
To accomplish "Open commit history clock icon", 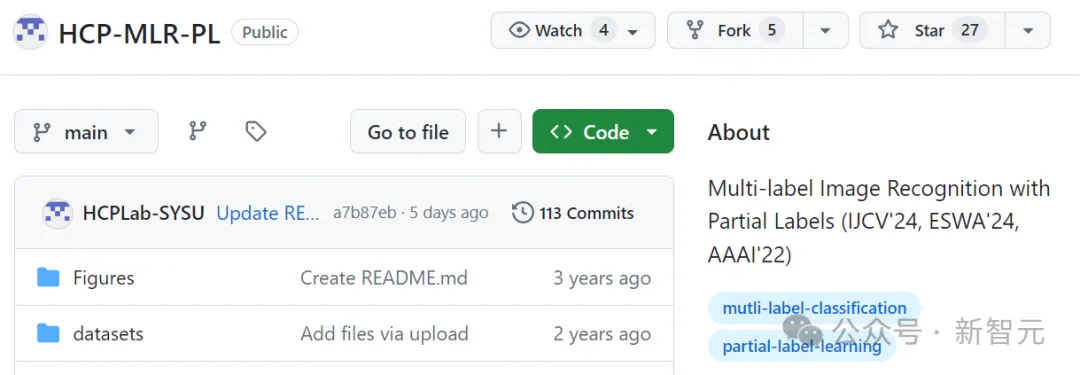I will [523, 213].
